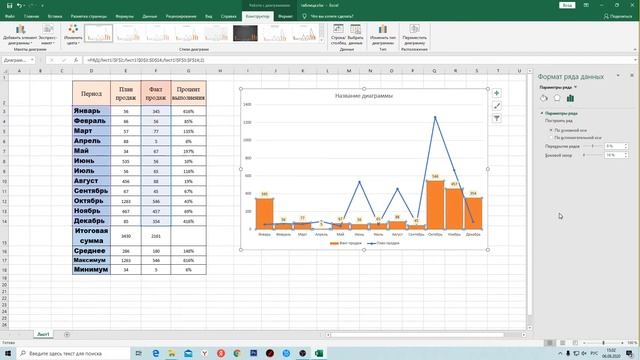Select the Лист1 sheet tab
The image size is (640, 360).
[x=43, y=334]
